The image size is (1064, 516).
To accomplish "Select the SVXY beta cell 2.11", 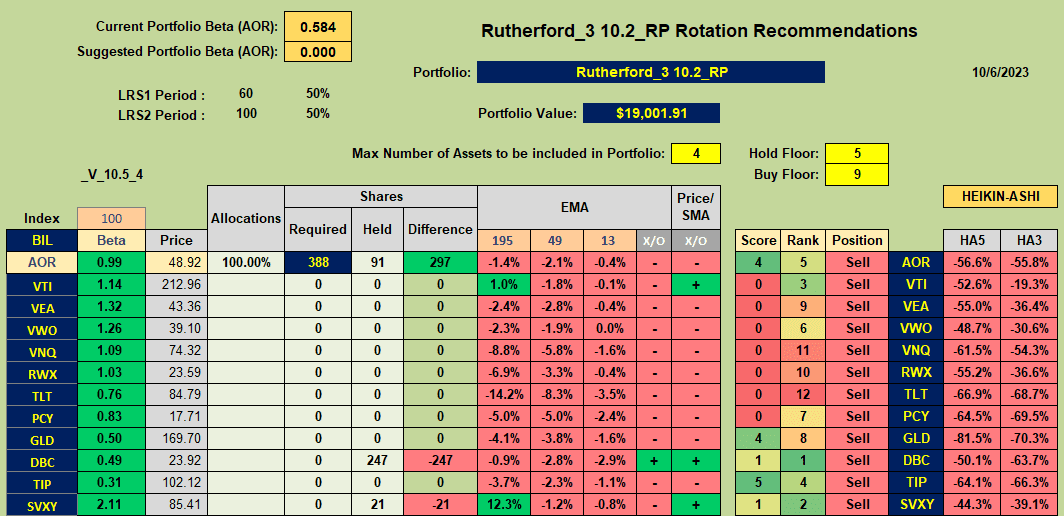I will [x=111, y=504].
